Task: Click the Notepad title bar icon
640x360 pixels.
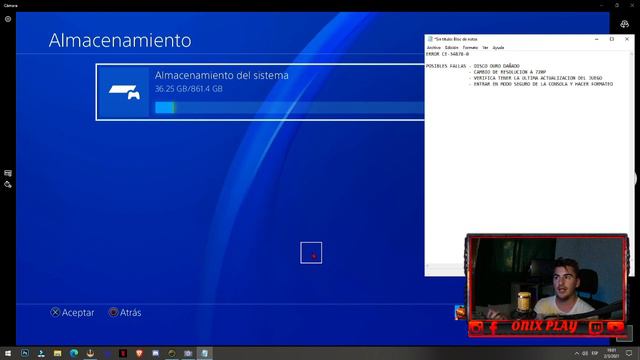Action: point(430,39)
